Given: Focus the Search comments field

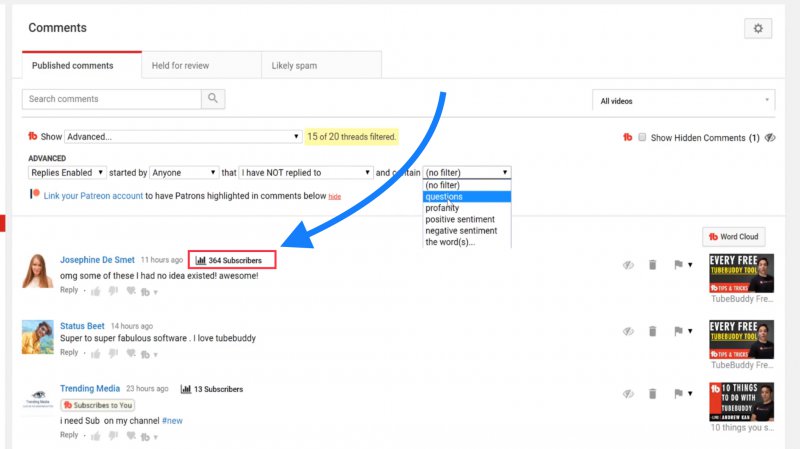Looking at the screenshot, I should [112, 99].
